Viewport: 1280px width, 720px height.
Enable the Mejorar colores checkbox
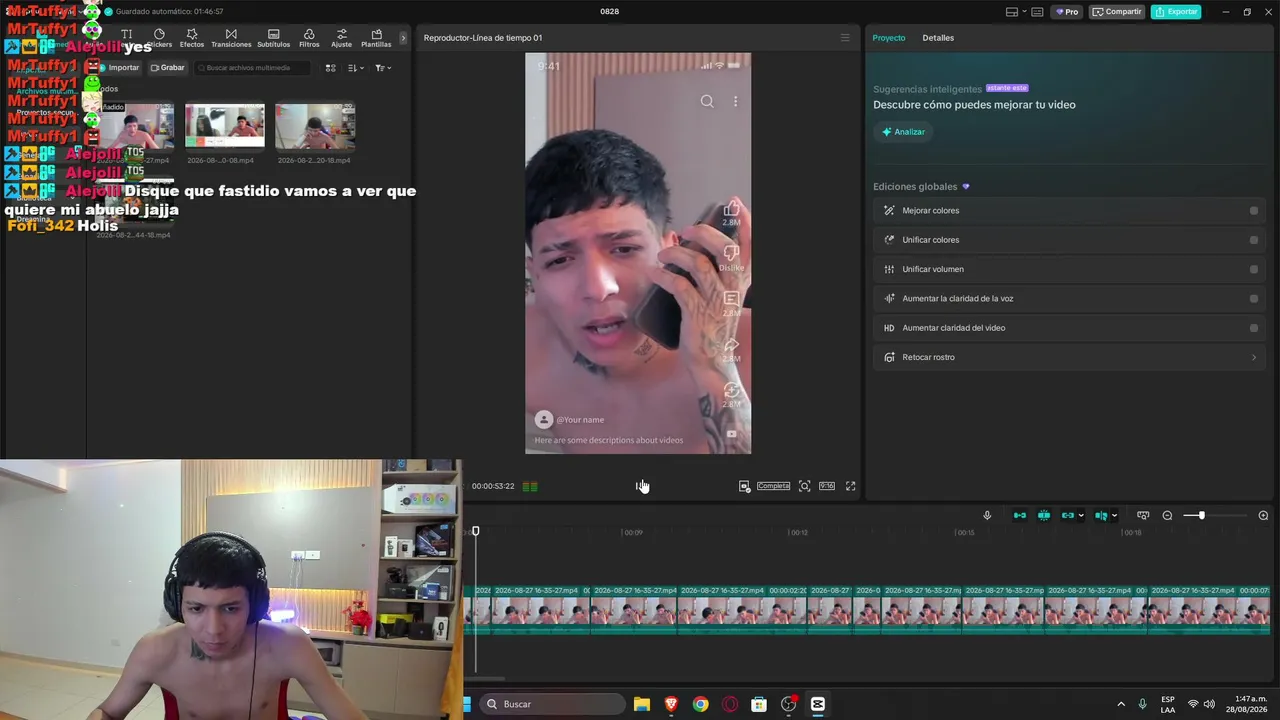(x=1254, y=211)
